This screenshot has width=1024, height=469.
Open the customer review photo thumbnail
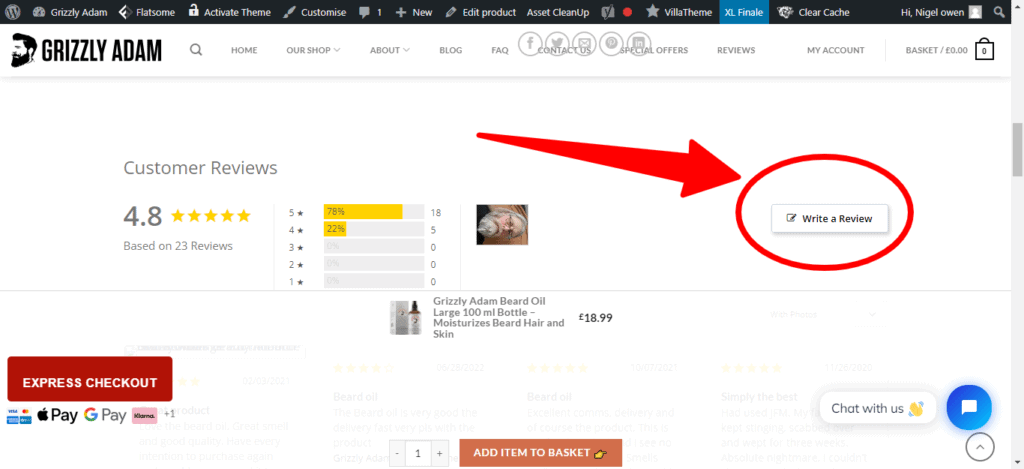(501, 224)
